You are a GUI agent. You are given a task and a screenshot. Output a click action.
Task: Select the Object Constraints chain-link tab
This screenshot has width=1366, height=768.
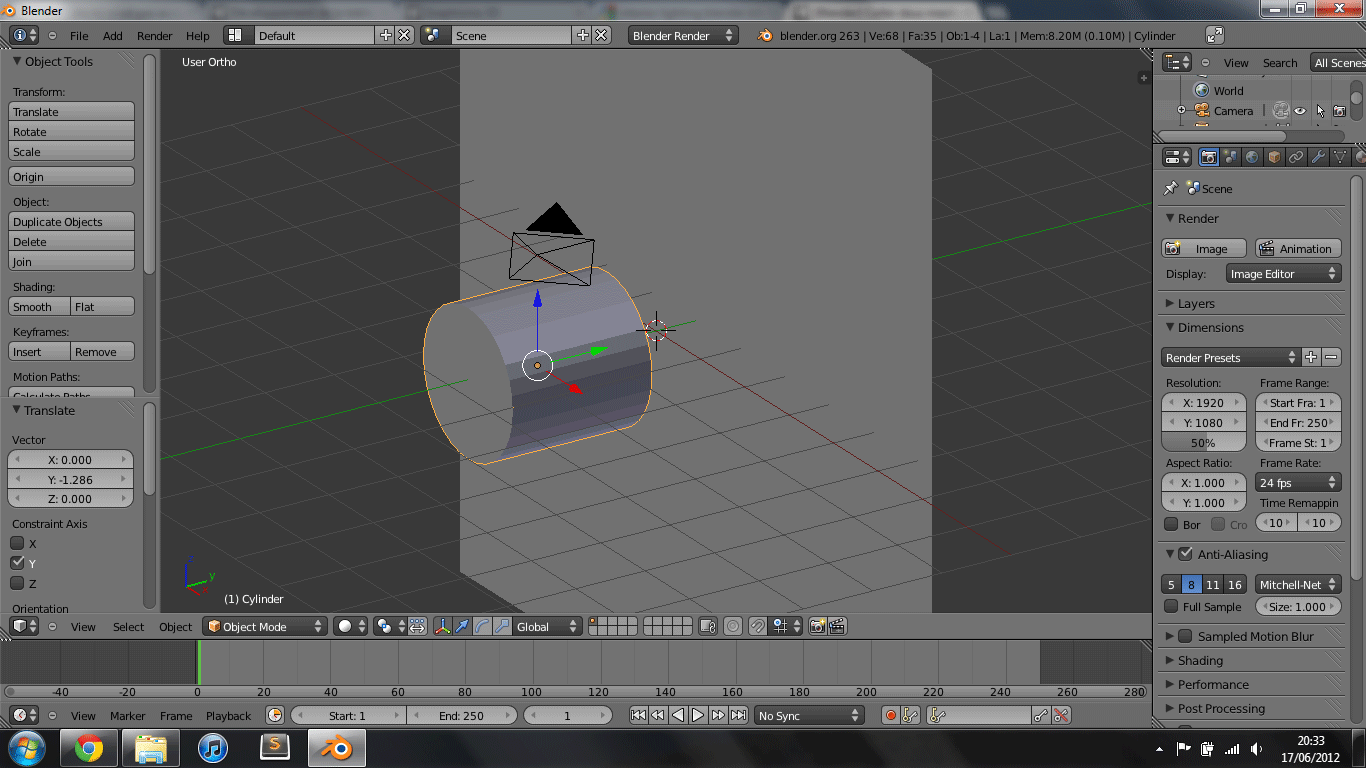[x=1297, y=157]
